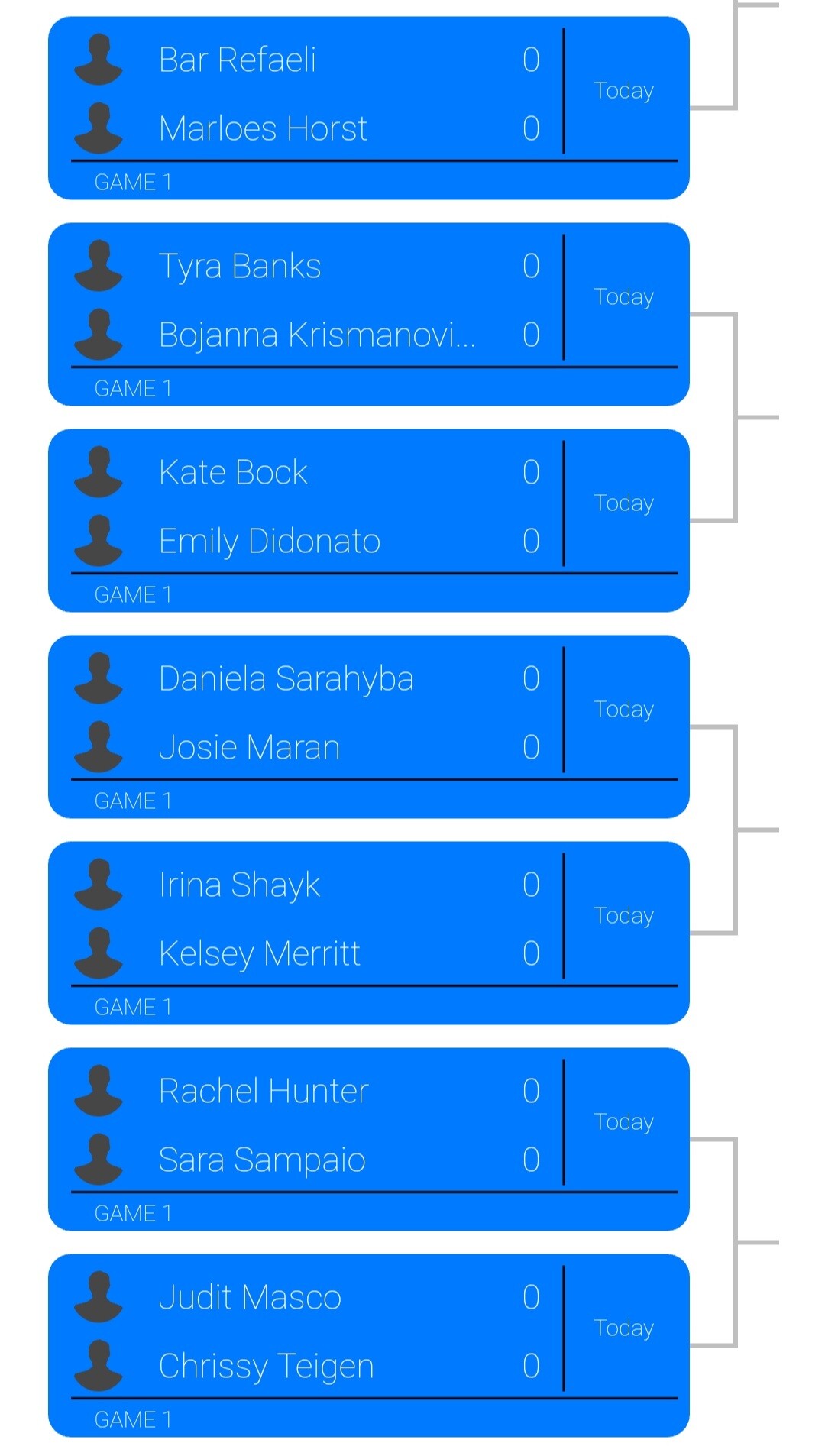Tap Today on Kate Bock match

pos(624,503)
